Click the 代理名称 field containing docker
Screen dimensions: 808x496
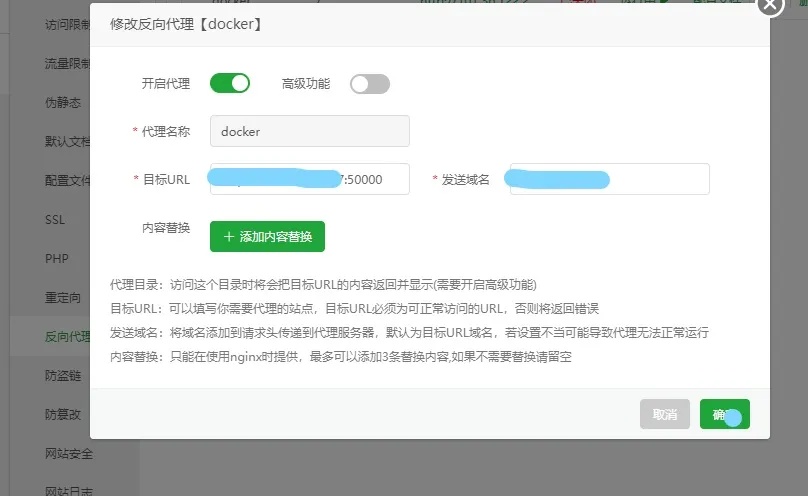pyautogui.click(x=310, y=131)
